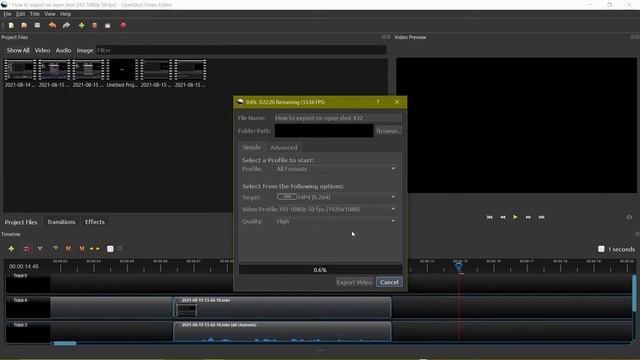Click the green Import Files plus icon
Image resolution: width=640 pixels, height=360 pixels.
(x=82, y=25)
